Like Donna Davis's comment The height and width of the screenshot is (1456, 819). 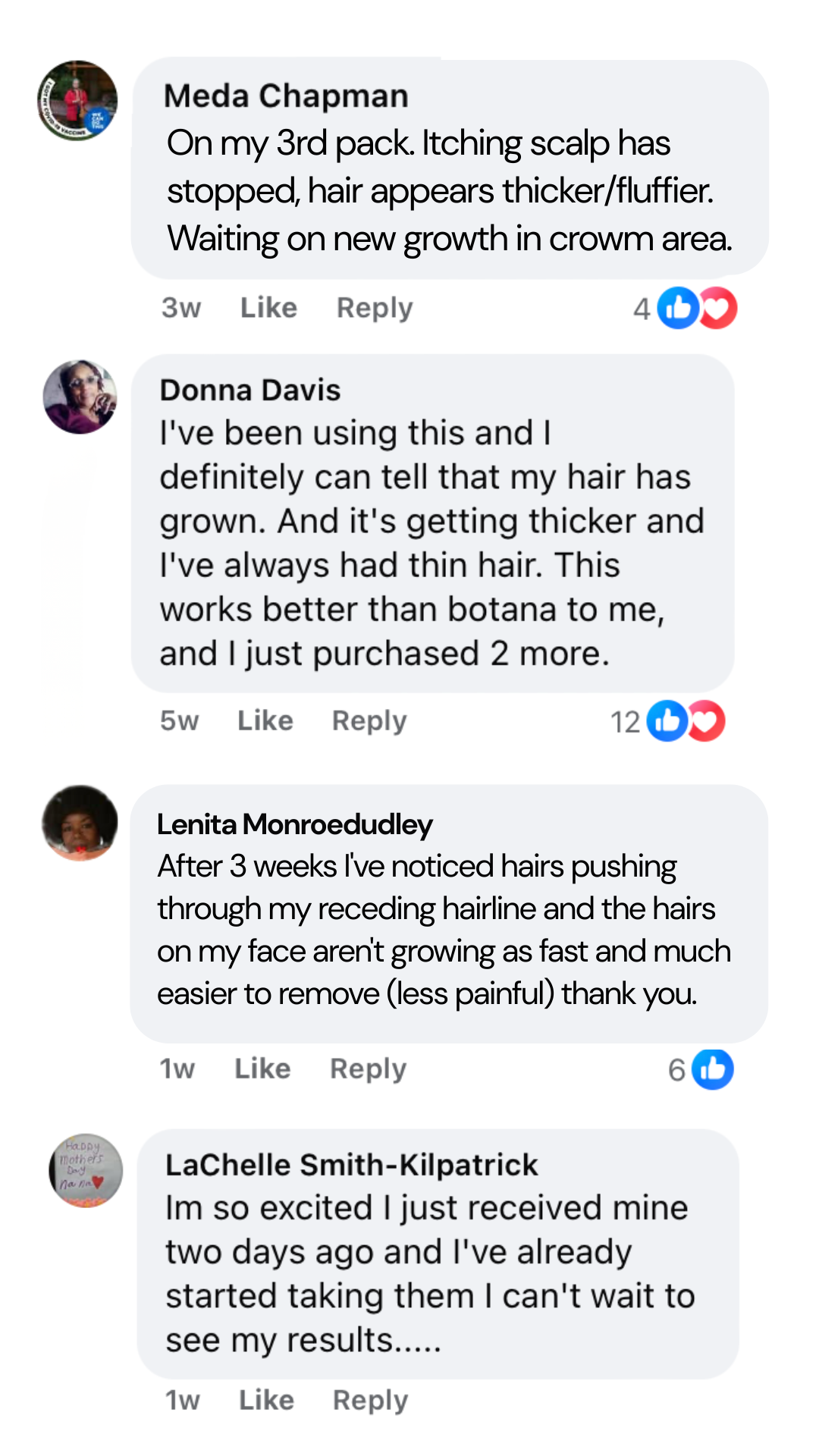pos(265,720)
